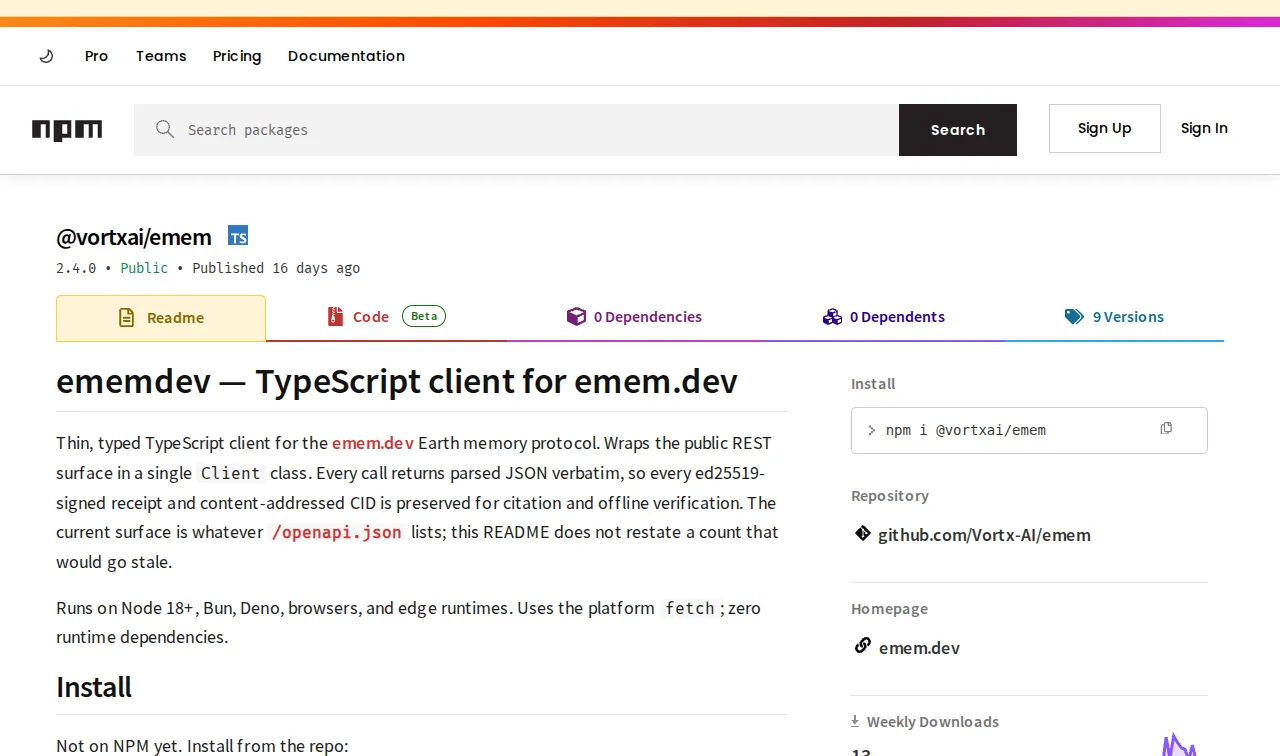1280x756 pixels.
Task: Click the repository git icon
Action: [862, 534]
